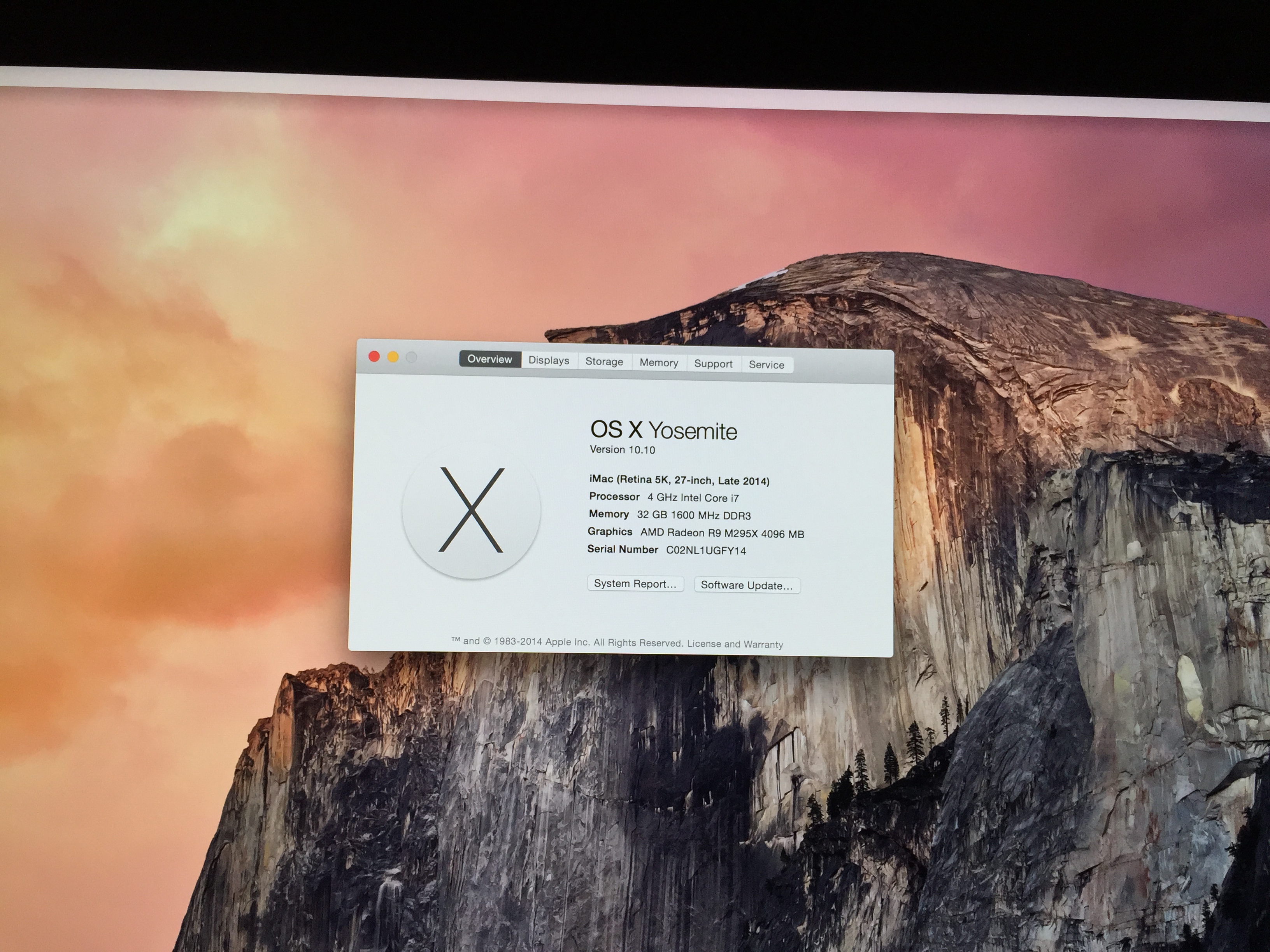Screen dimensions: 1270x952
Task: Select the Storage tab
Action: click(604, 362)
